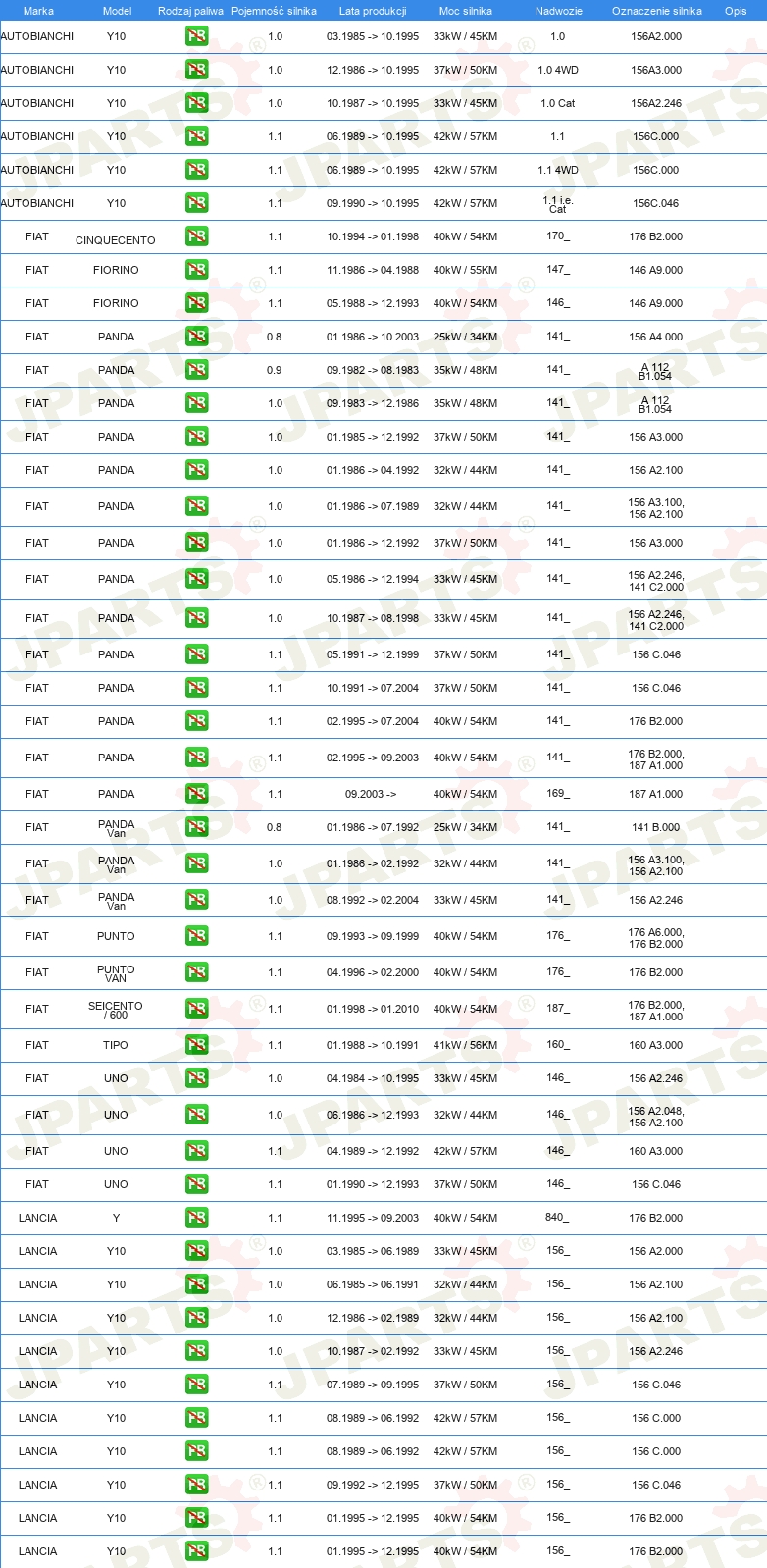Screen dimensions: 767x1568
Task: Select the CINQUECENTO model cell
Action: click(x=116, y=240)
